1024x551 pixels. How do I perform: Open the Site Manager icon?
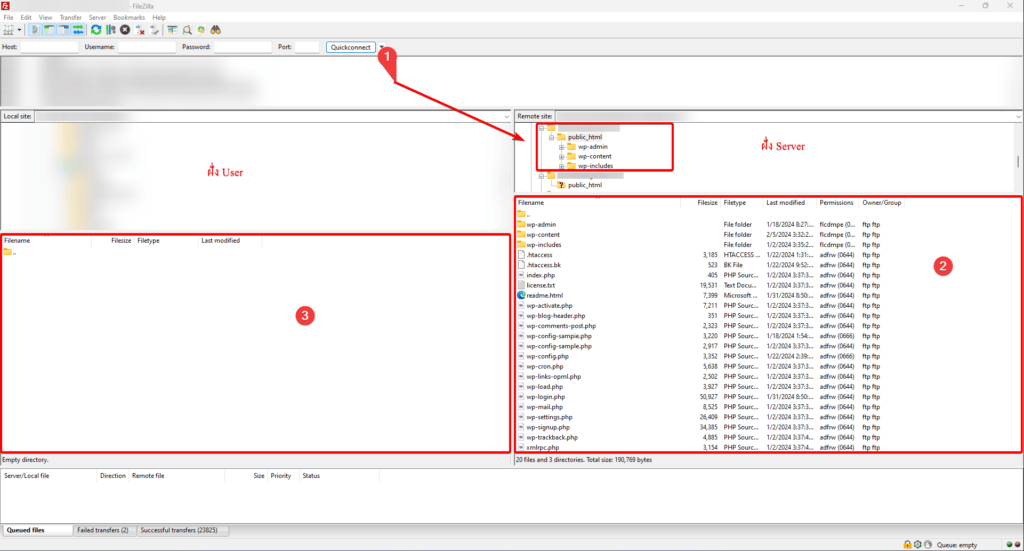point(10,30)
